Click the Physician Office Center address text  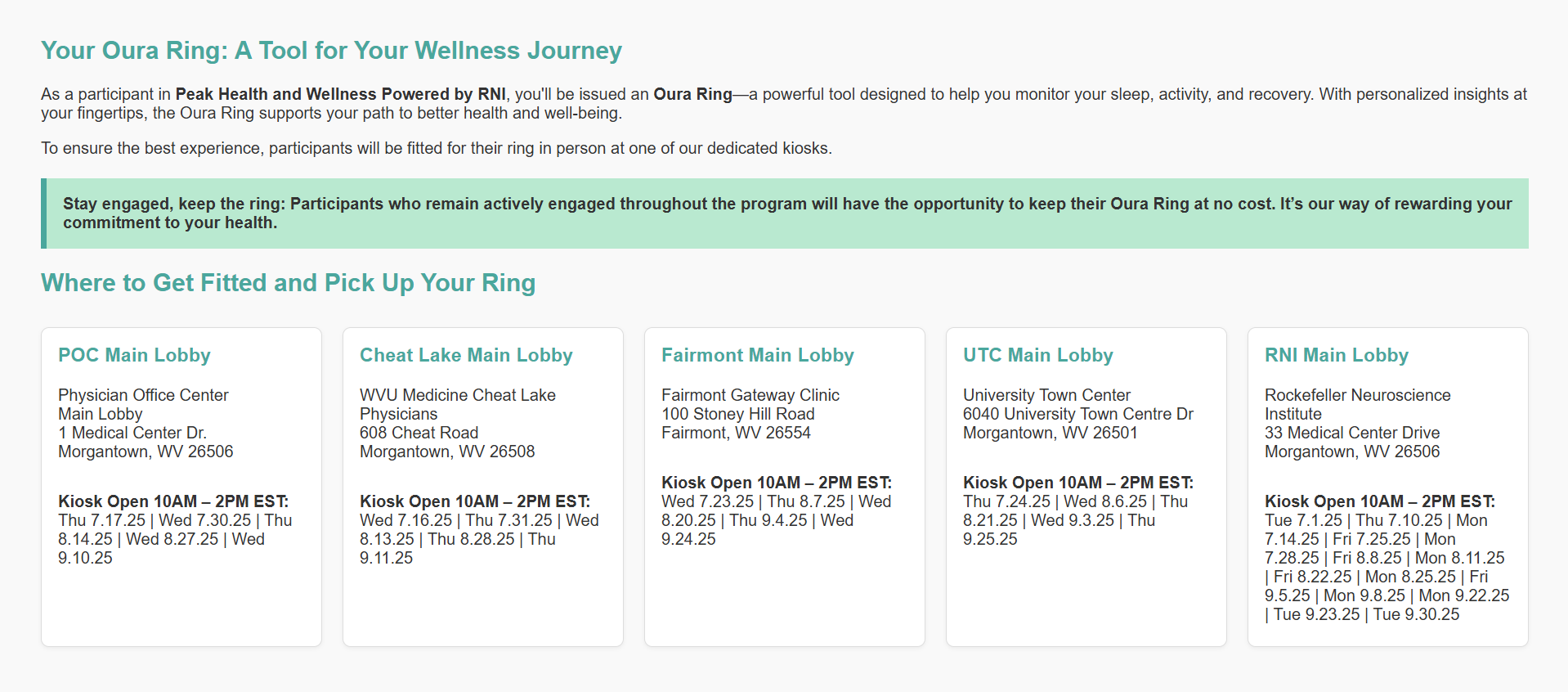pyautogui.click(x=146, y=423)
